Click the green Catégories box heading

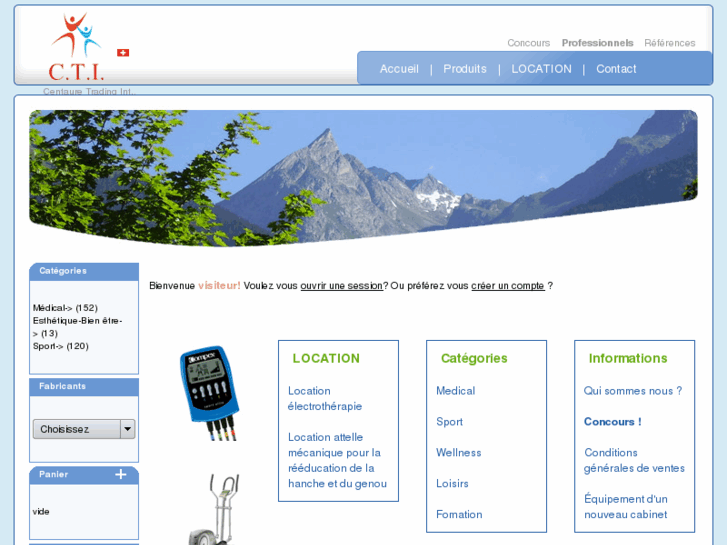(474, 359)
